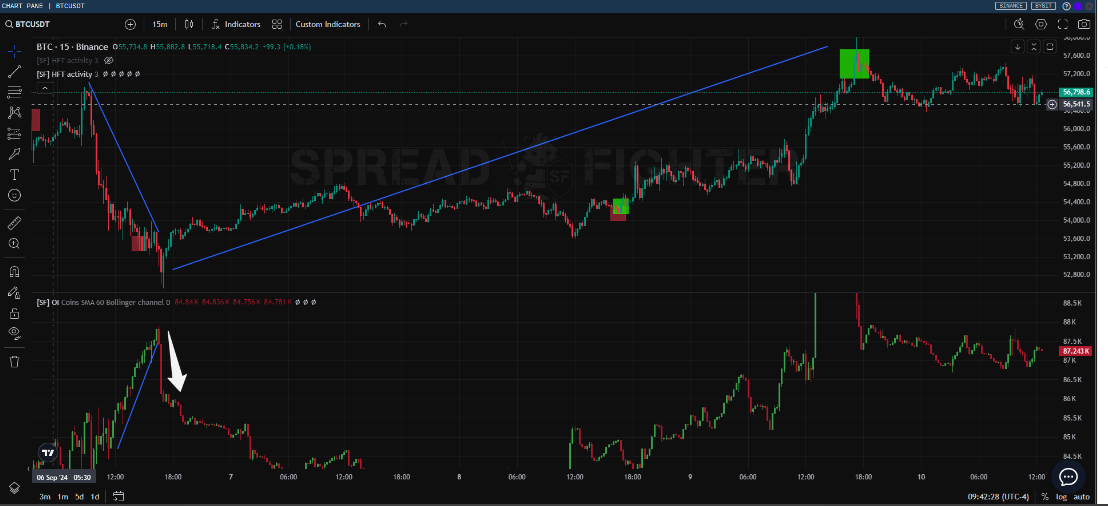Select the 1d date range
The height and width of the screenshot is (506, 1108).
[95, 497]
